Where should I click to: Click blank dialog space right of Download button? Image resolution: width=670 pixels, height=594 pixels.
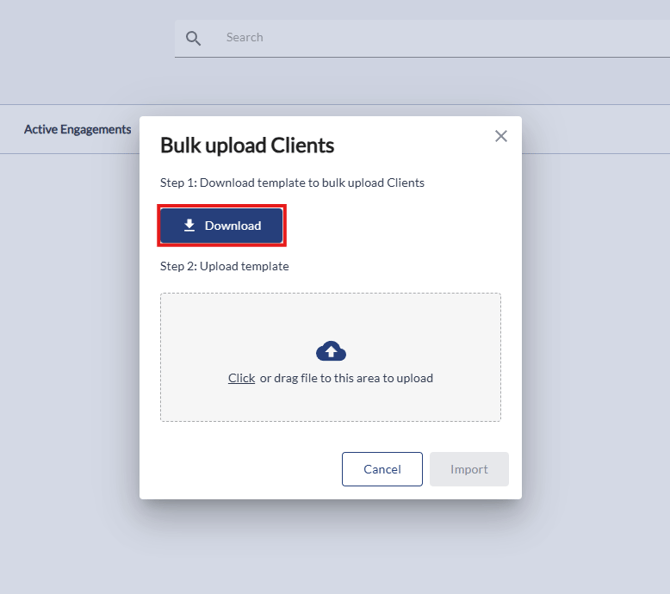click(400, 226)
